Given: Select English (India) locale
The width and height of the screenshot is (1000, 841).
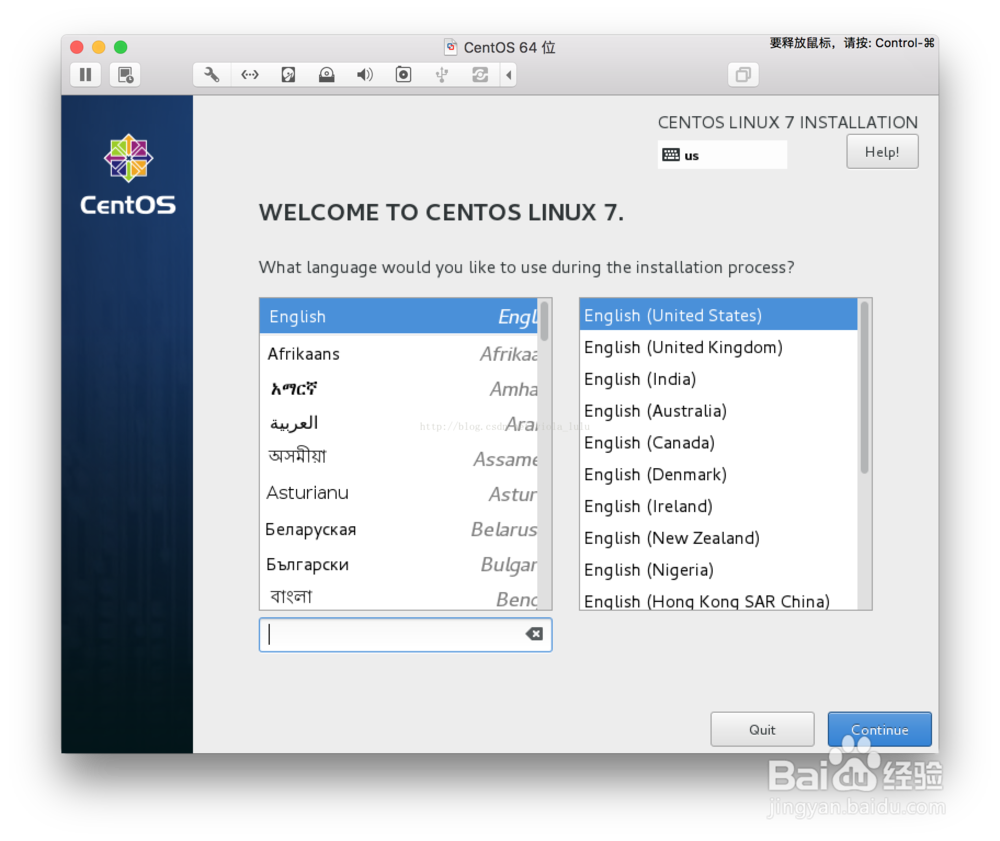Looking at the screenshot, I should [x=718, y=379].
